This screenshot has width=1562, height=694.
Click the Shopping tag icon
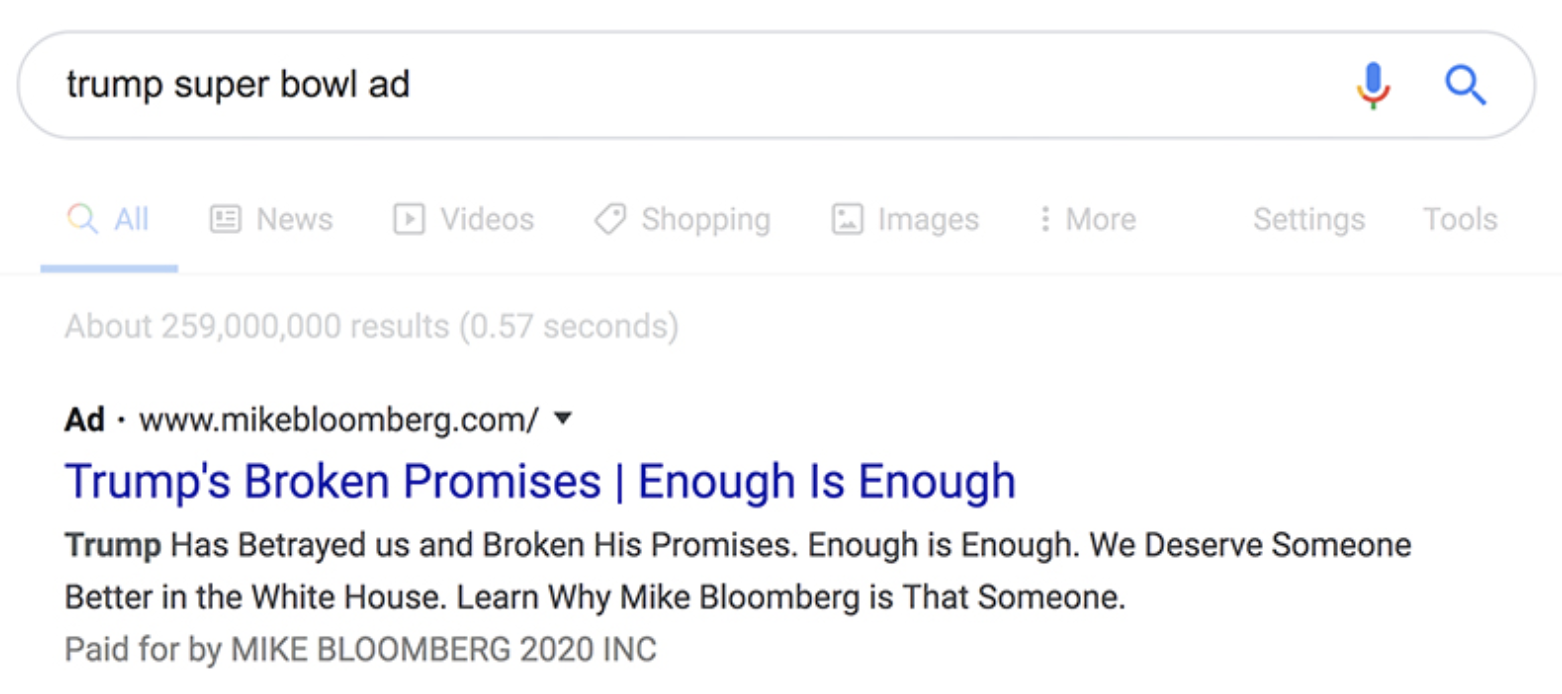609,219
